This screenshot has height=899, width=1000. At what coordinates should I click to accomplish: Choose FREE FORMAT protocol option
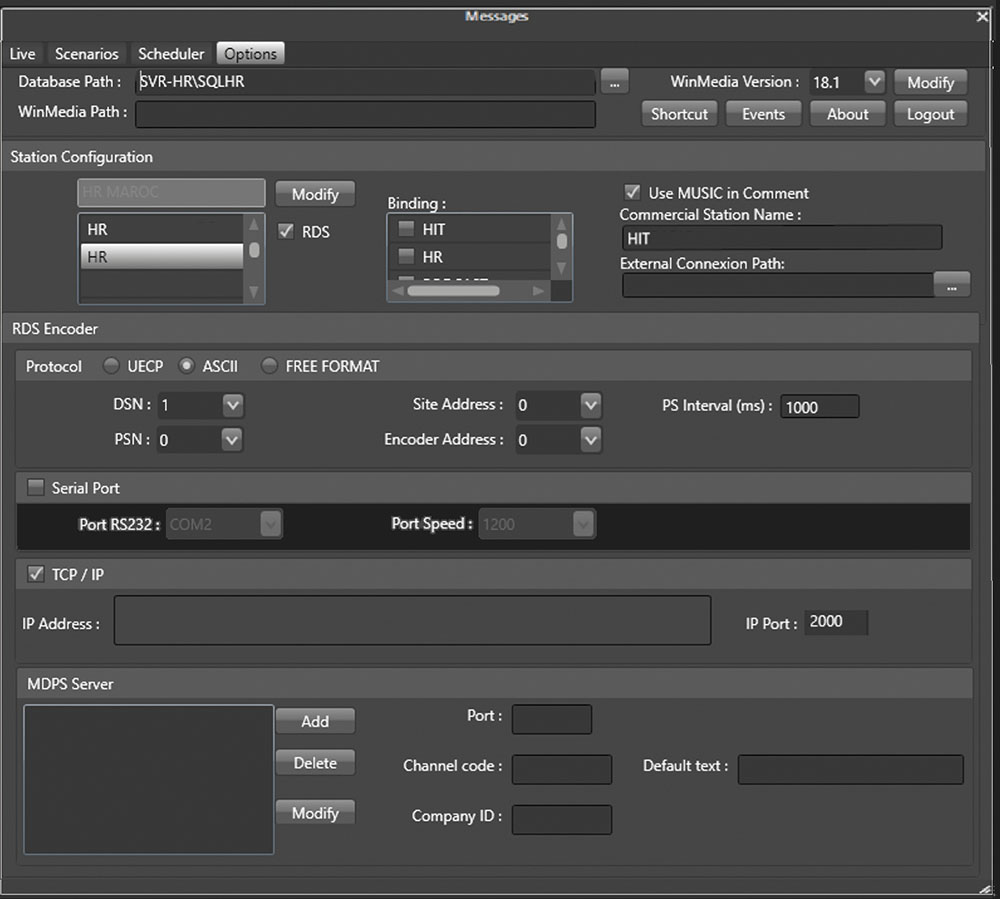(269, 366)
